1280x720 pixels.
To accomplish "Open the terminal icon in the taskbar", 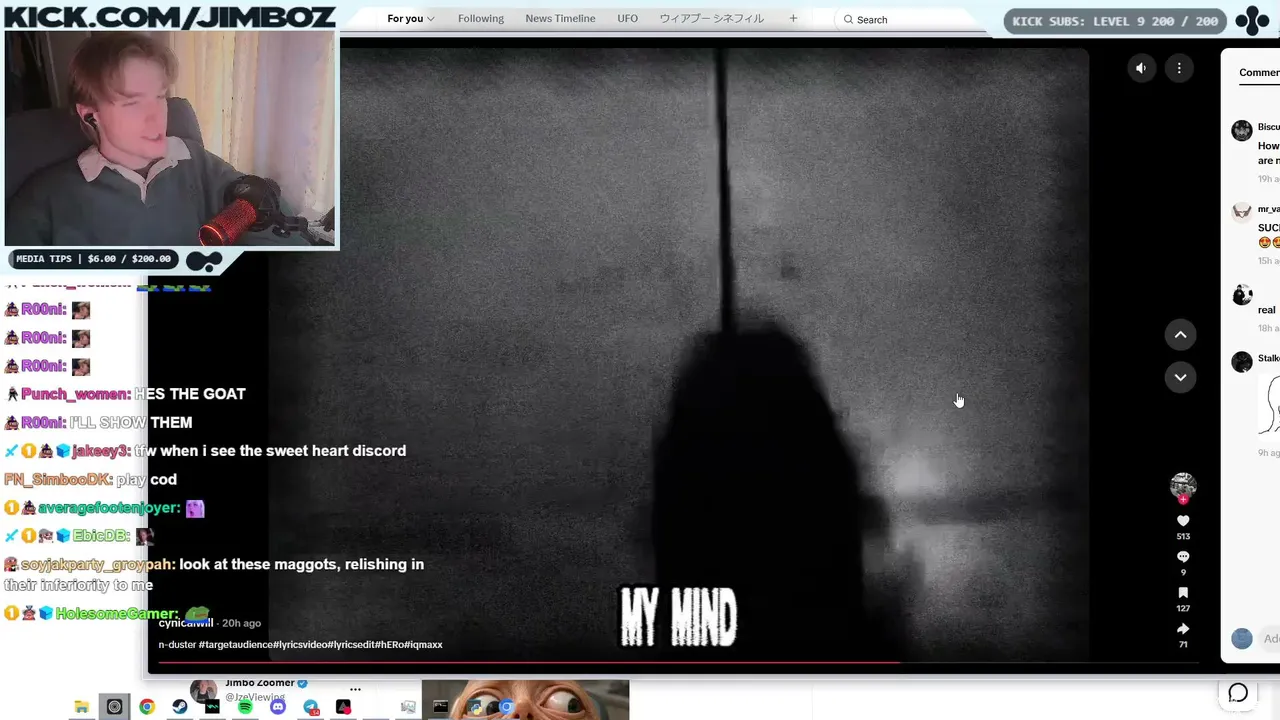I will [441, 707].
